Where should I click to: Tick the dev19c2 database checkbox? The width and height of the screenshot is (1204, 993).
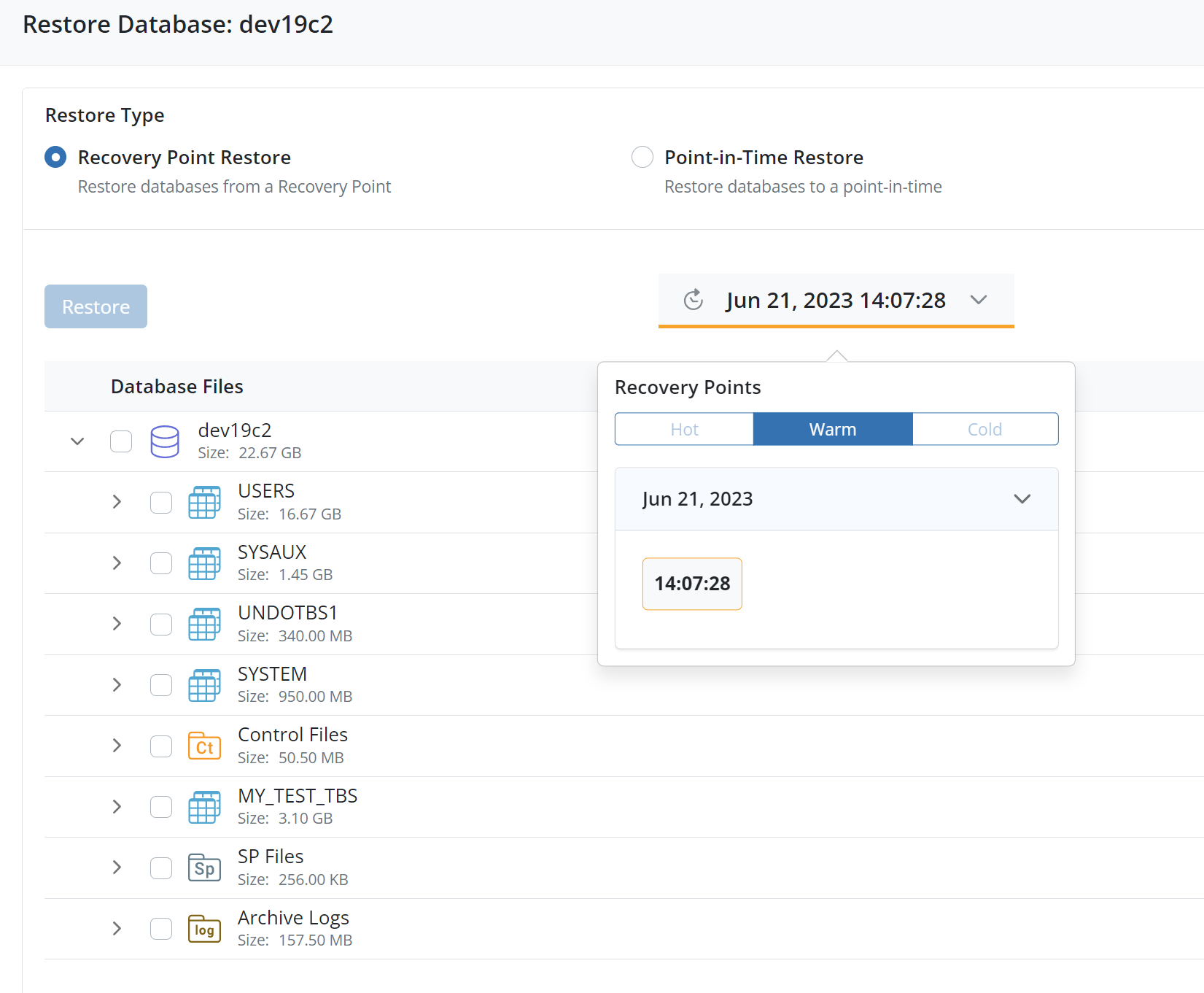tap(121, 441)
